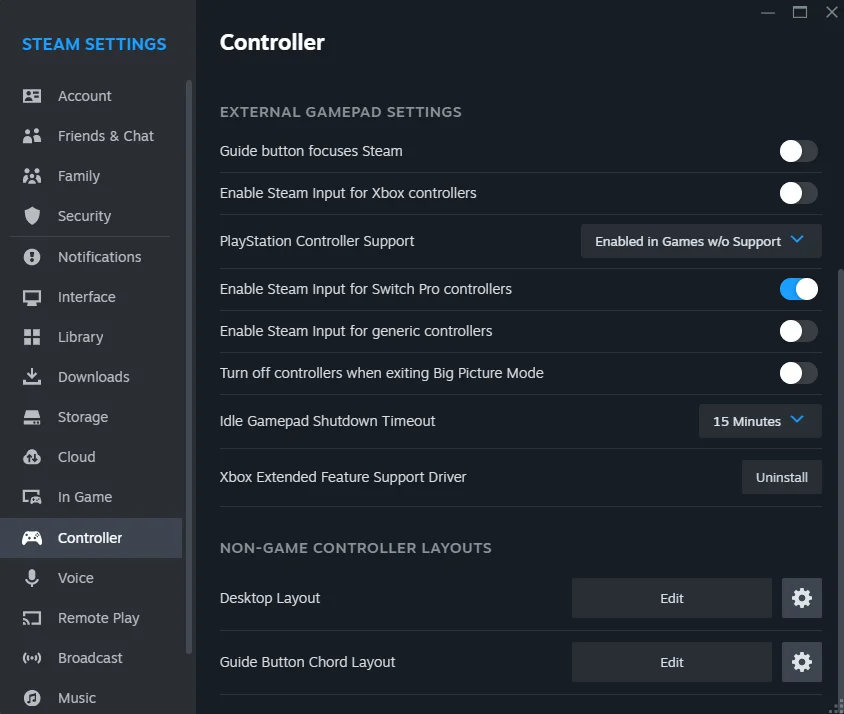
Task: Click the Family group icon
Action: 32,176
